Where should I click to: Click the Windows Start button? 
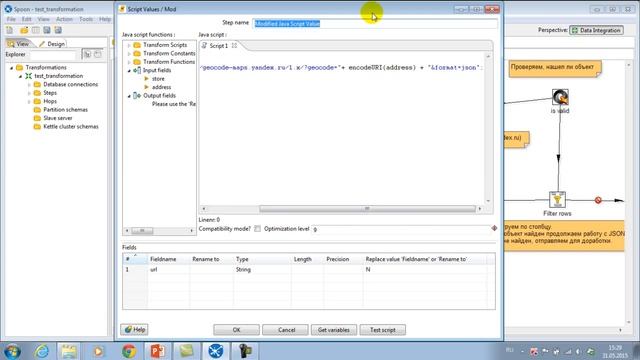pos(12,351)
